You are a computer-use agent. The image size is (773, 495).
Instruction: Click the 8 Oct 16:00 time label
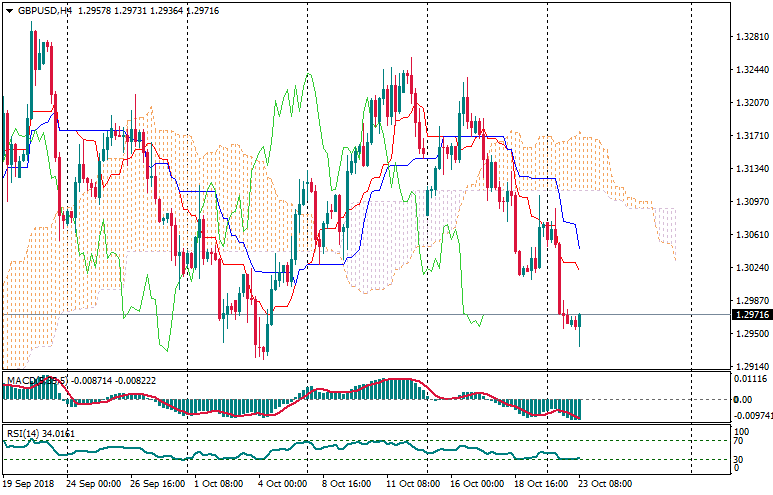345,483
